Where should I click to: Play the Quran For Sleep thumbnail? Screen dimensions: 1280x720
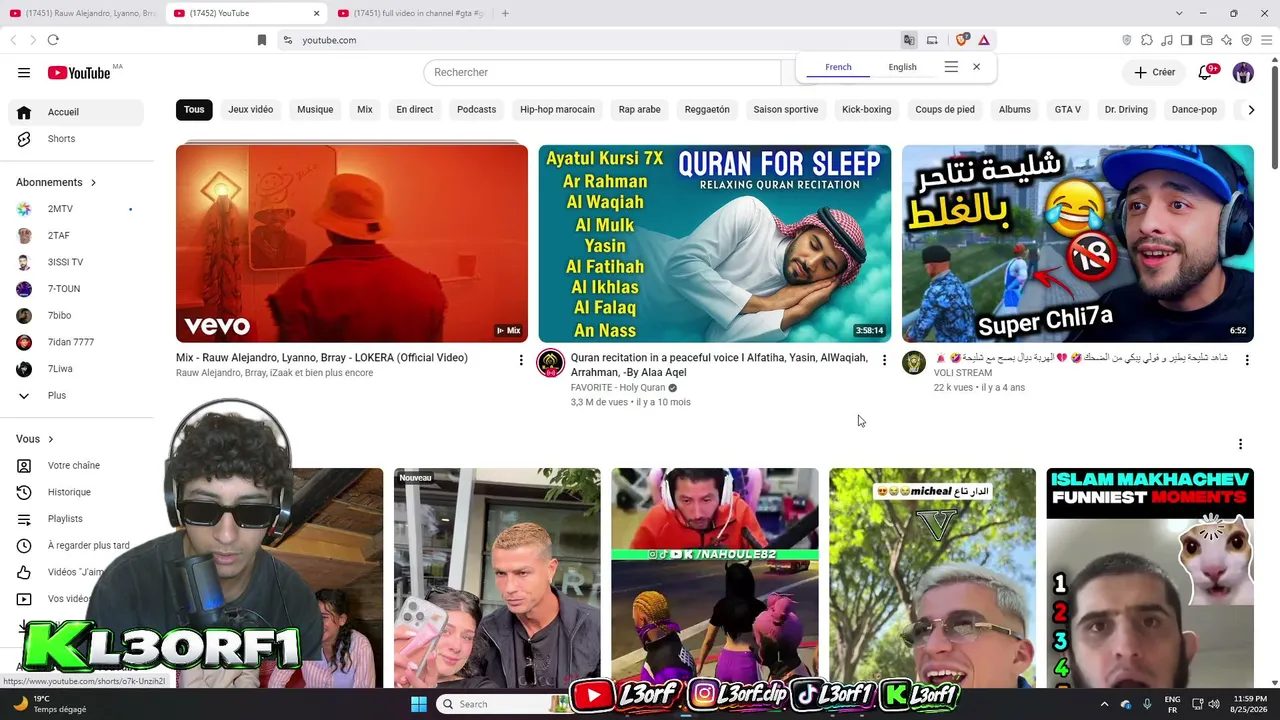[x=714, y=244]
